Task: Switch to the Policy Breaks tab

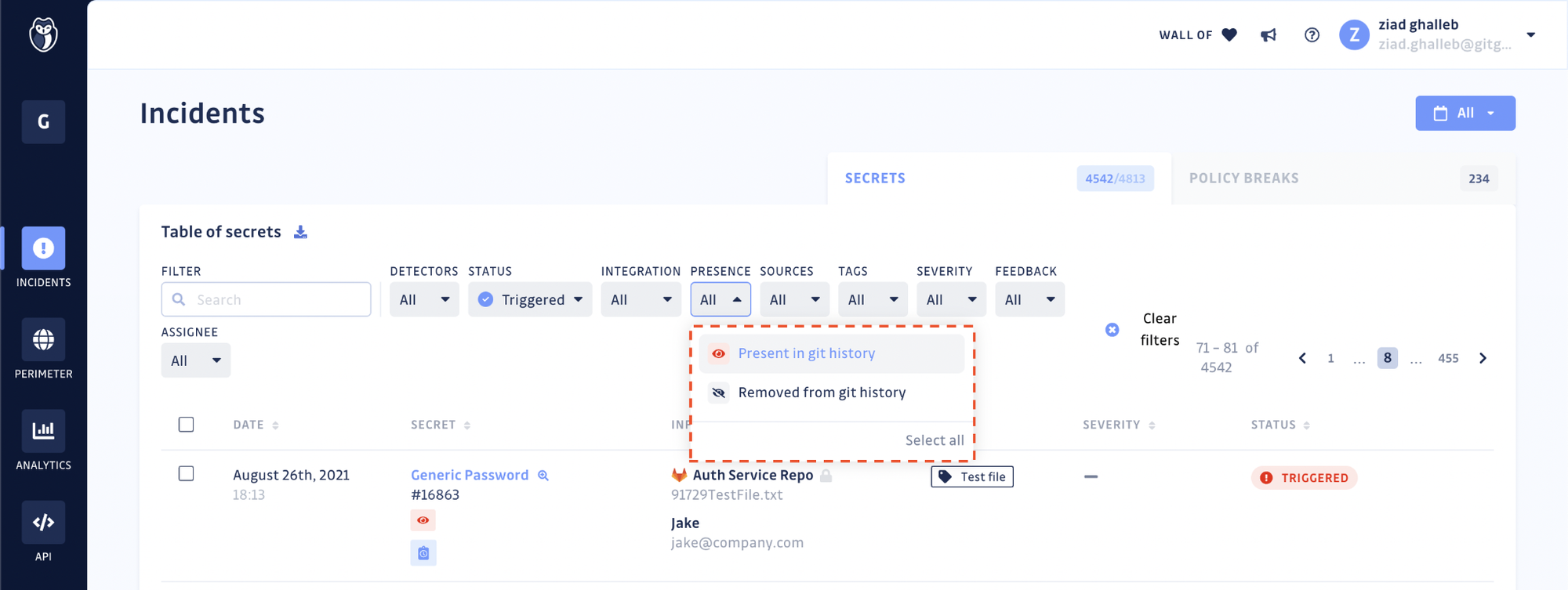Action: pyautogui.click(x=1243, y=178)
